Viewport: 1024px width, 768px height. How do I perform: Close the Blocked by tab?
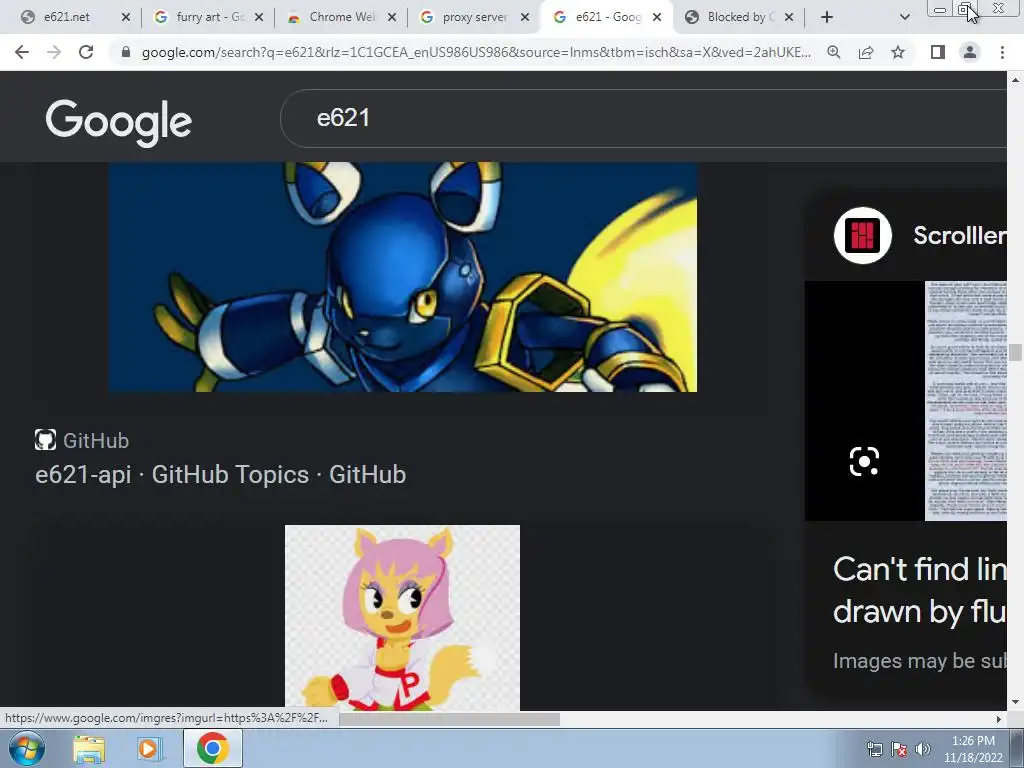tap(789, 17)
